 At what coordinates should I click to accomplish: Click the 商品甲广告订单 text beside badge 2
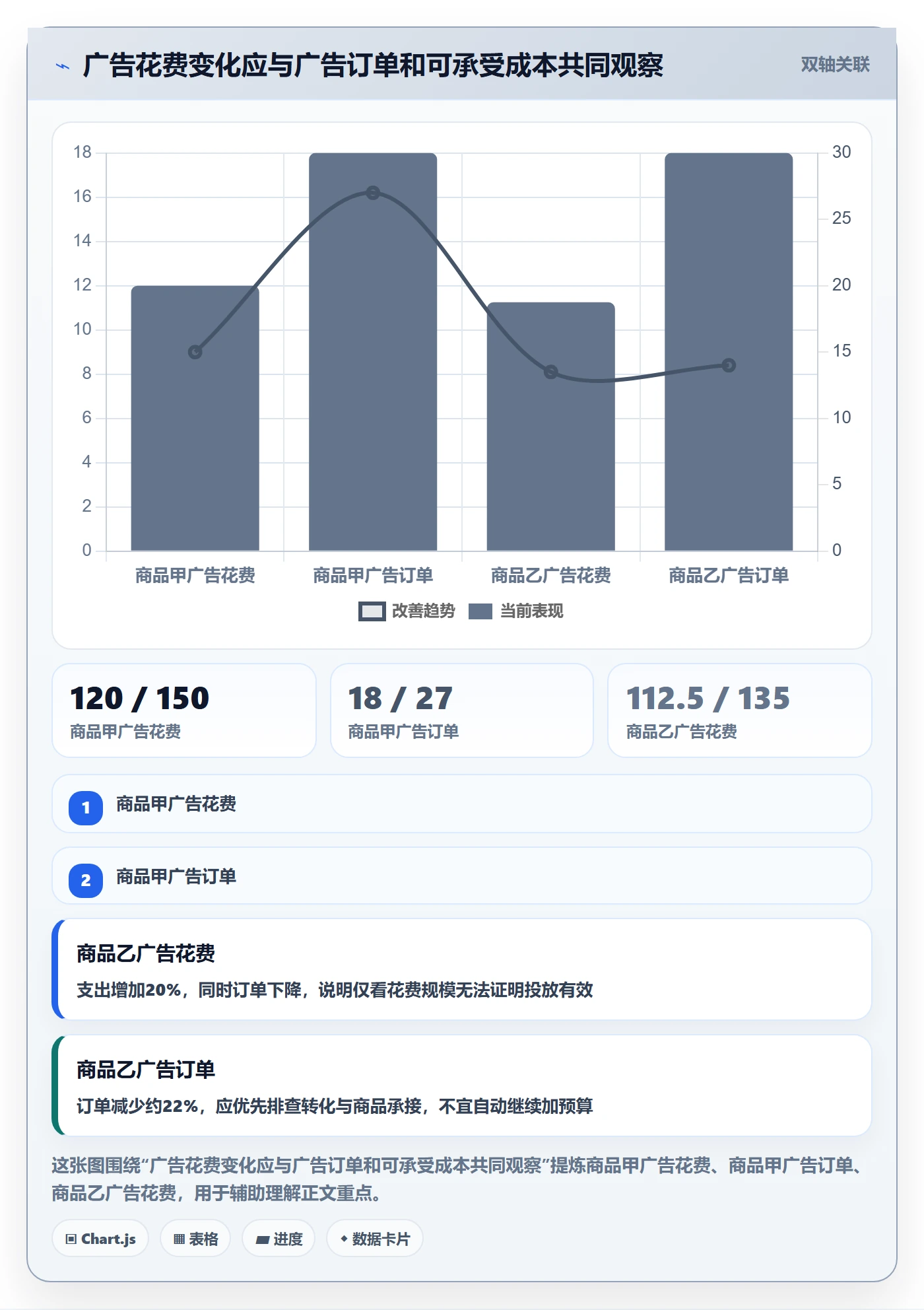click(x=176, y=876)
